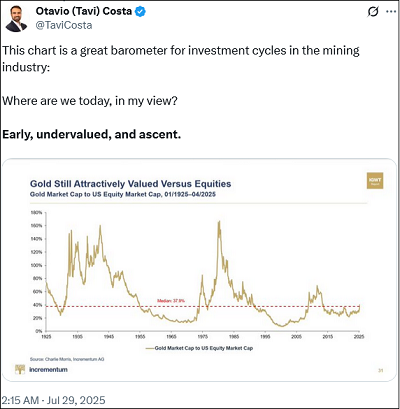This screenshot has height=409, width=400.
Task: Click the Incrementum tree logo icon
Action: click(20, 369)
